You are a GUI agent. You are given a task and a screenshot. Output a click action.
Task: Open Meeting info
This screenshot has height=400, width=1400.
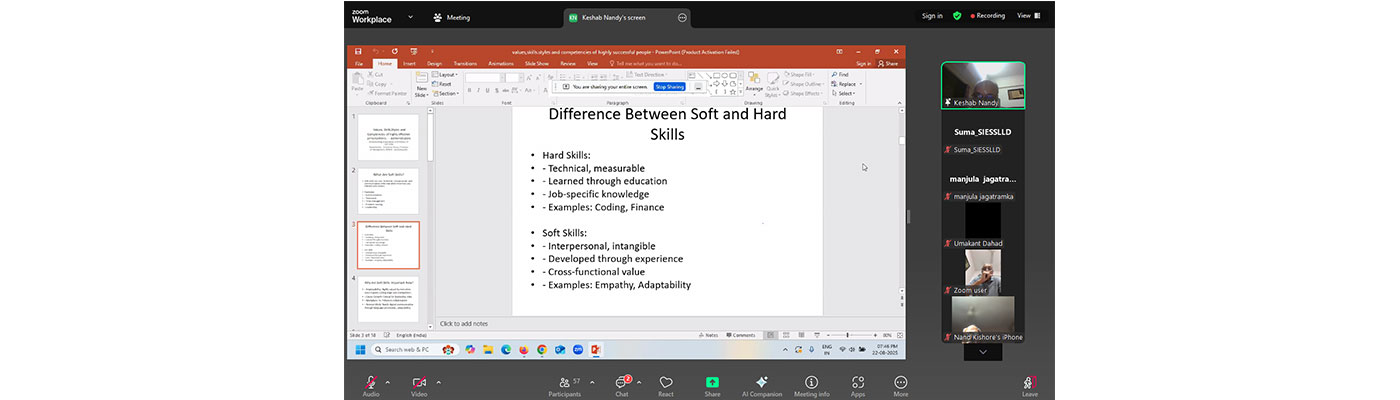[811, 385]
